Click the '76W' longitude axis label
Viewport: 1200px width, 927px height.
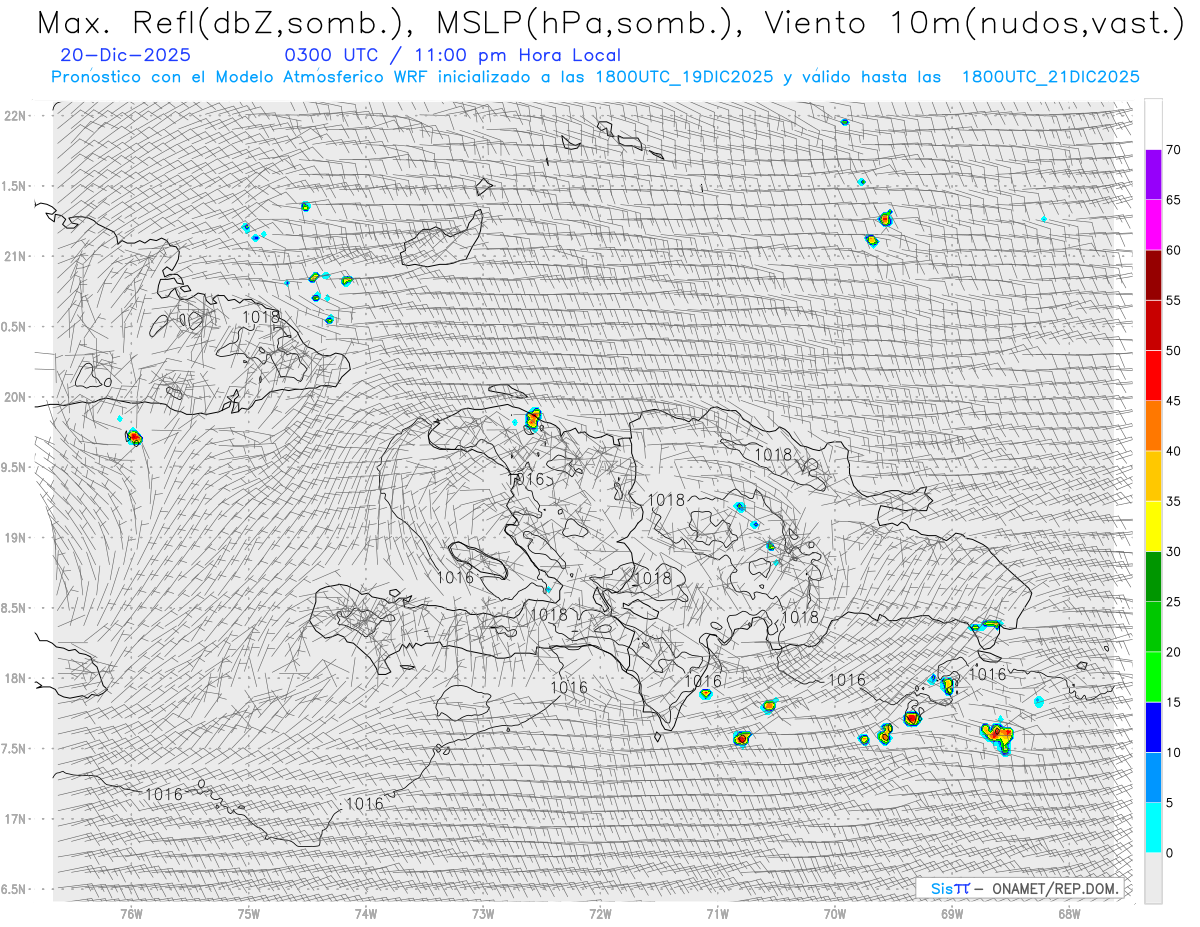coord(131,913)
